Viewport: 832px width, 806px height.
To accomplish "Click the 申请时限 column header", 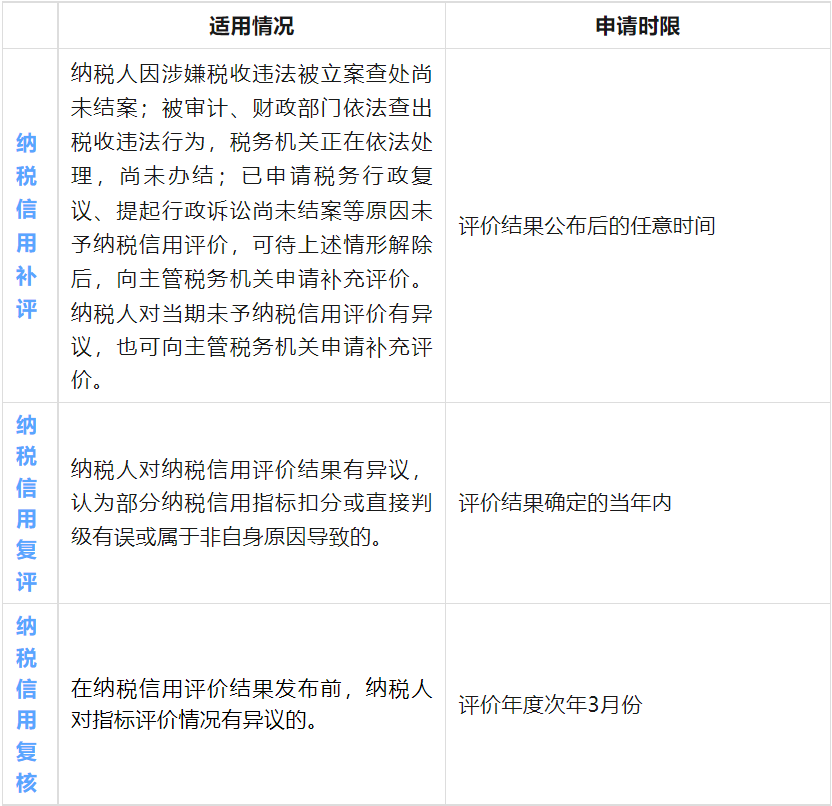I will (x=638, y=26).
